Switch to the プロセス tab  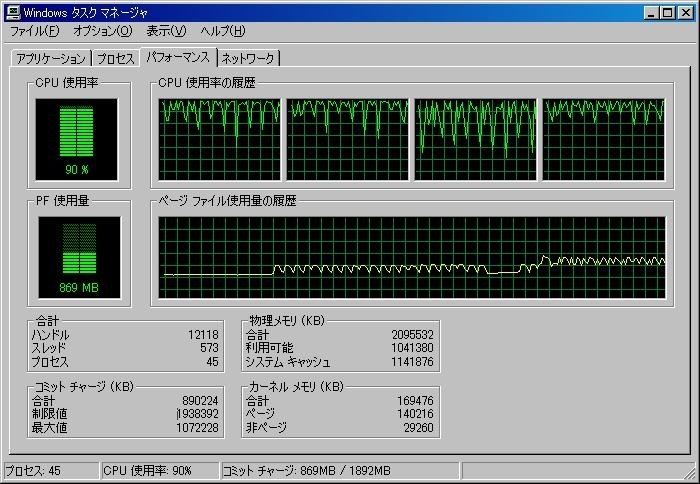pos(115,58)
